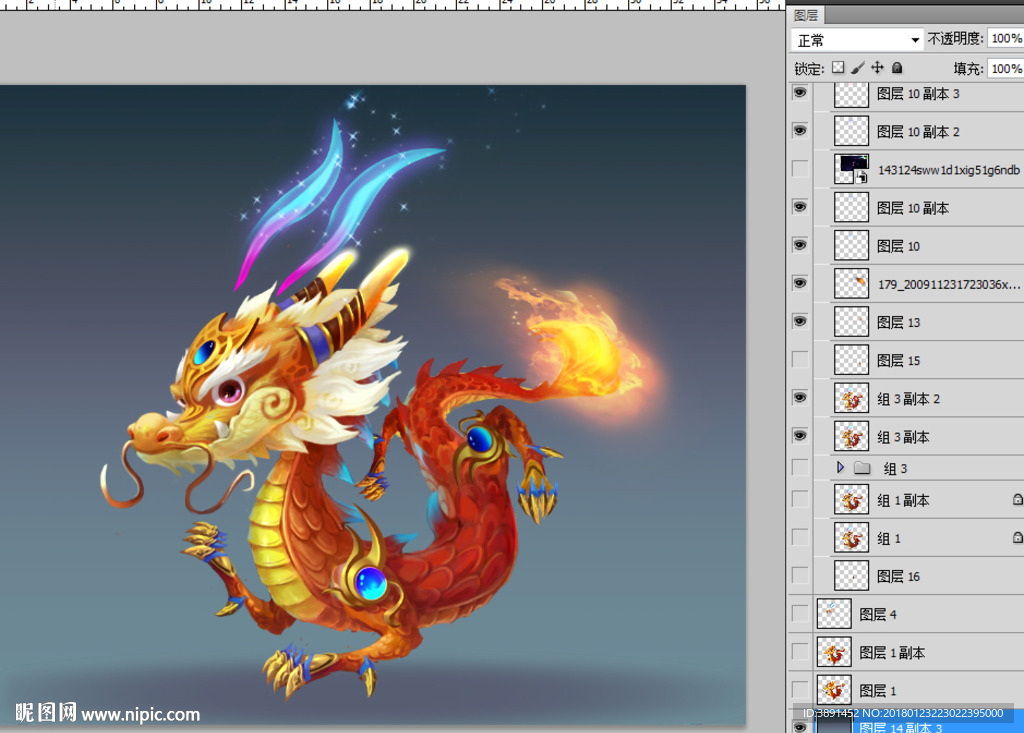Click the lock all padlock icon

pyautogui.click(x=897, y=67)
